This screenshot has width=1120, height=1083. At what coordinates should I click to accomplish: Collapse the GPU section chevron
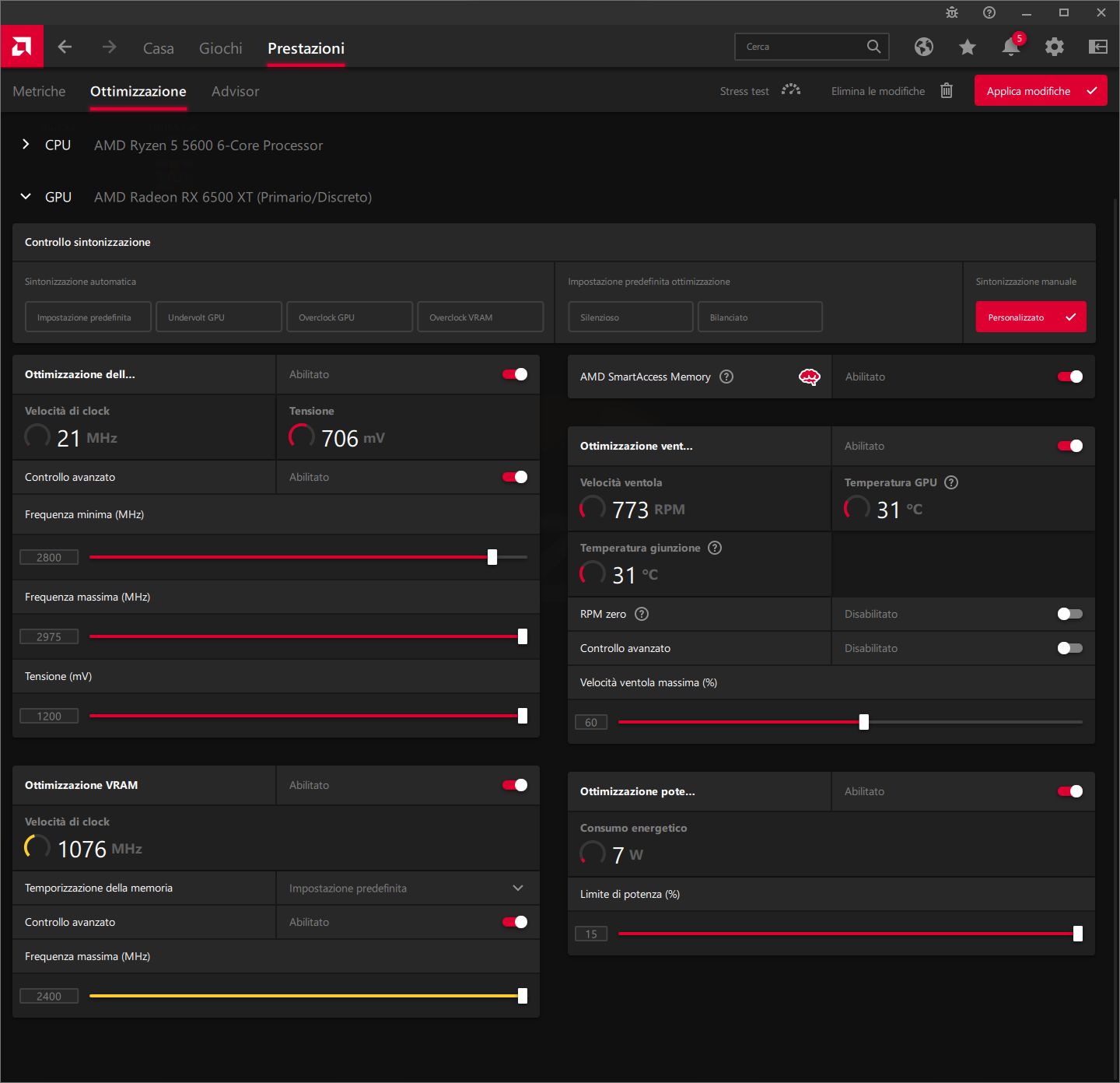click(26, 196)
